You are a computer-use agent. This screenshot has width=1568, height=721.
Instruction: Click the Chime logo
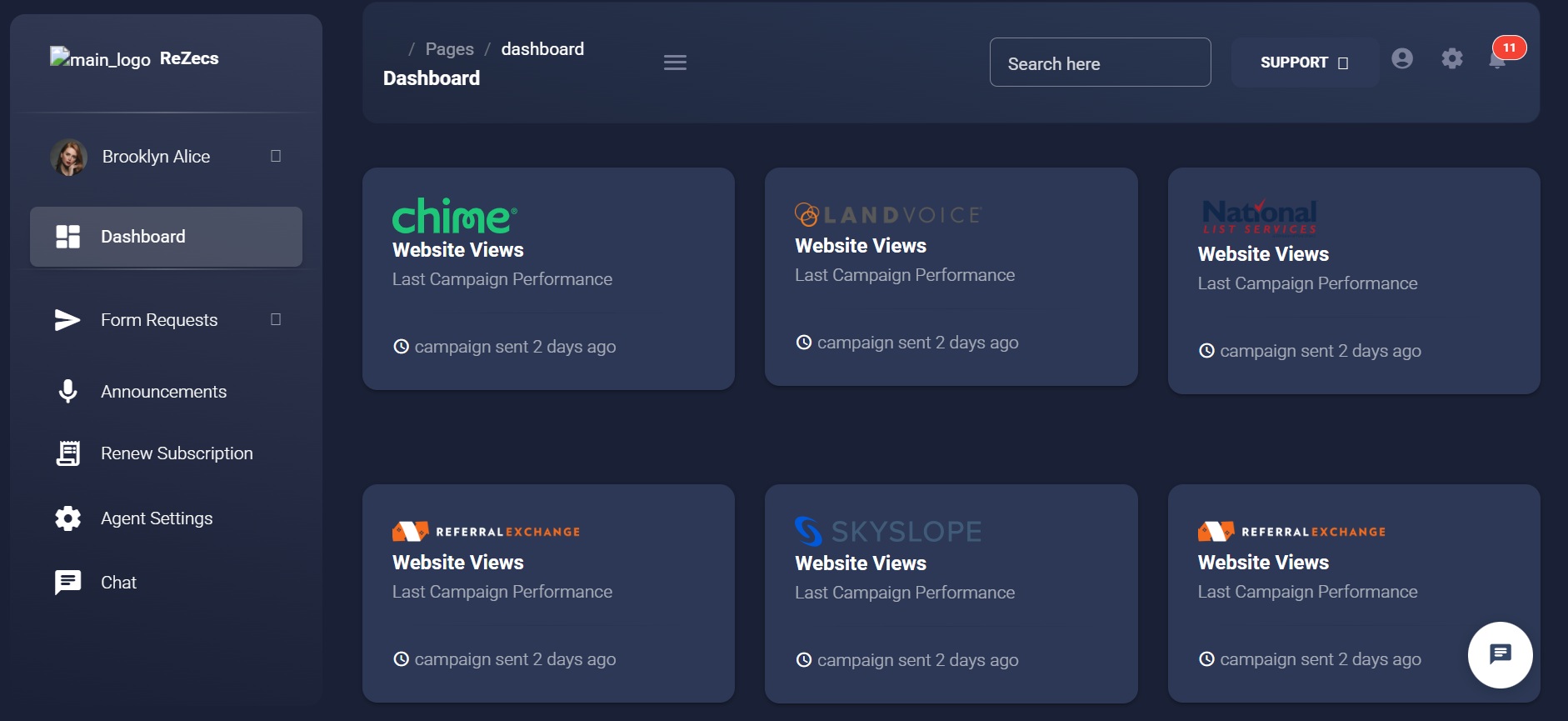click(x=455, y=216)
